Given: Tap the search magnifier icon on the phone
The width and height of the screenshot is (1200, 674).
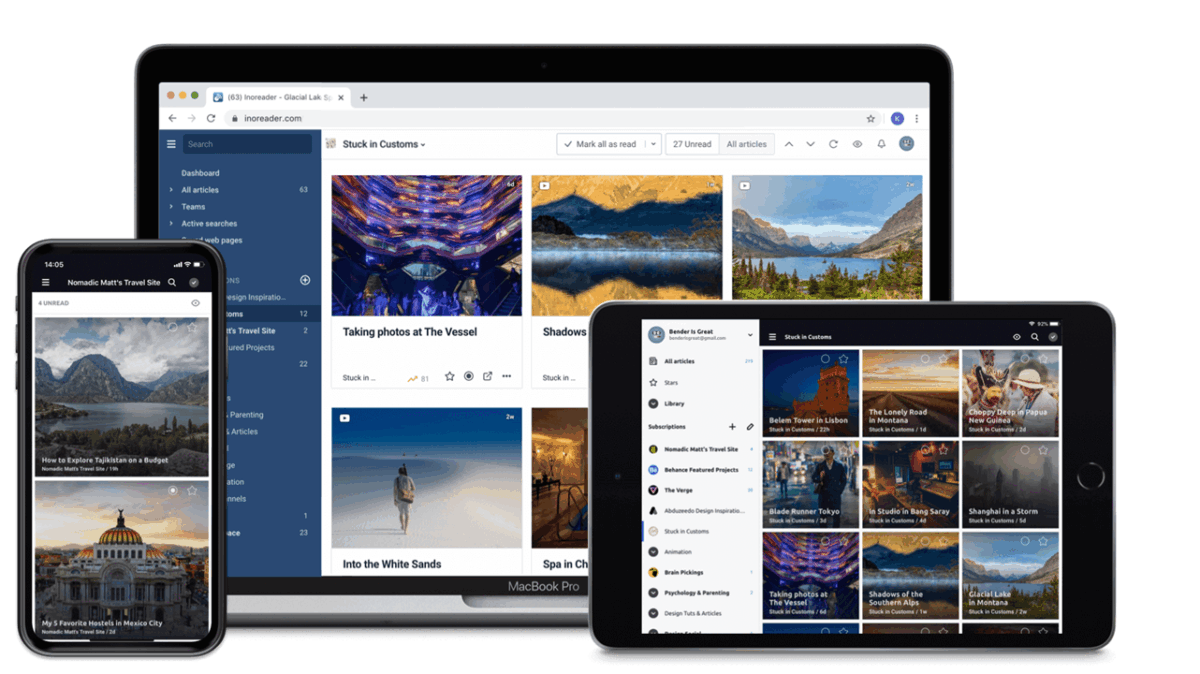Looking at the screenshot, I should [x=172, y=283].
